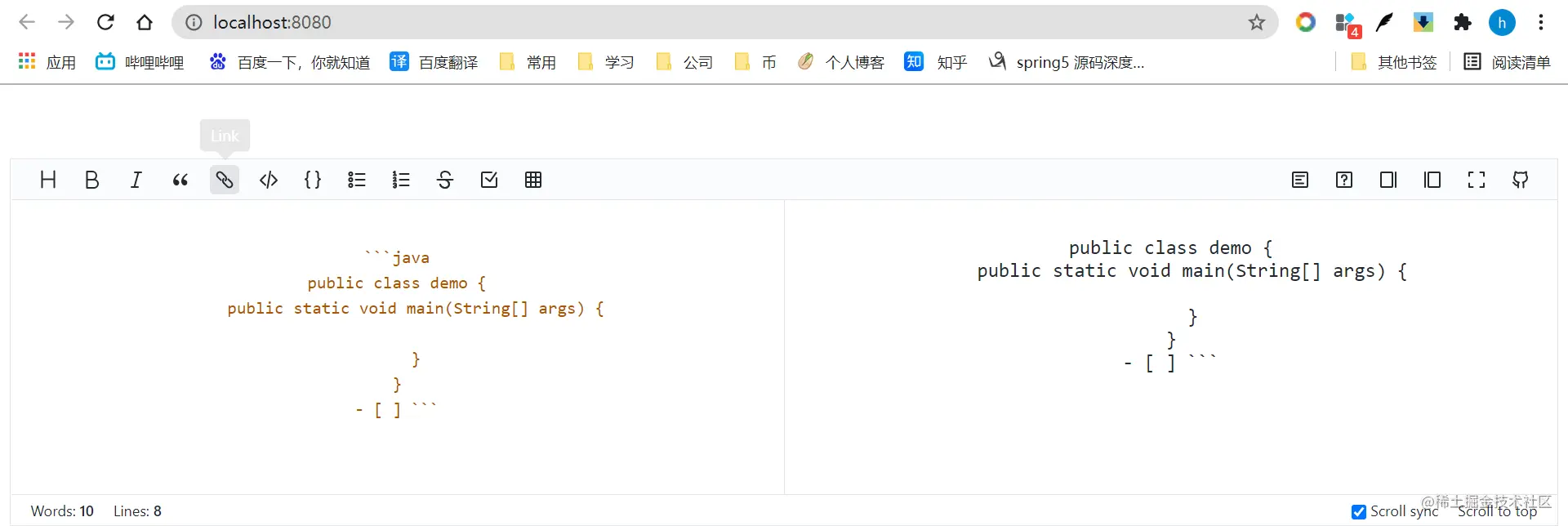The image size is (1568, 526).
Task: Go forward in browser history
Action: click(66, 22)
